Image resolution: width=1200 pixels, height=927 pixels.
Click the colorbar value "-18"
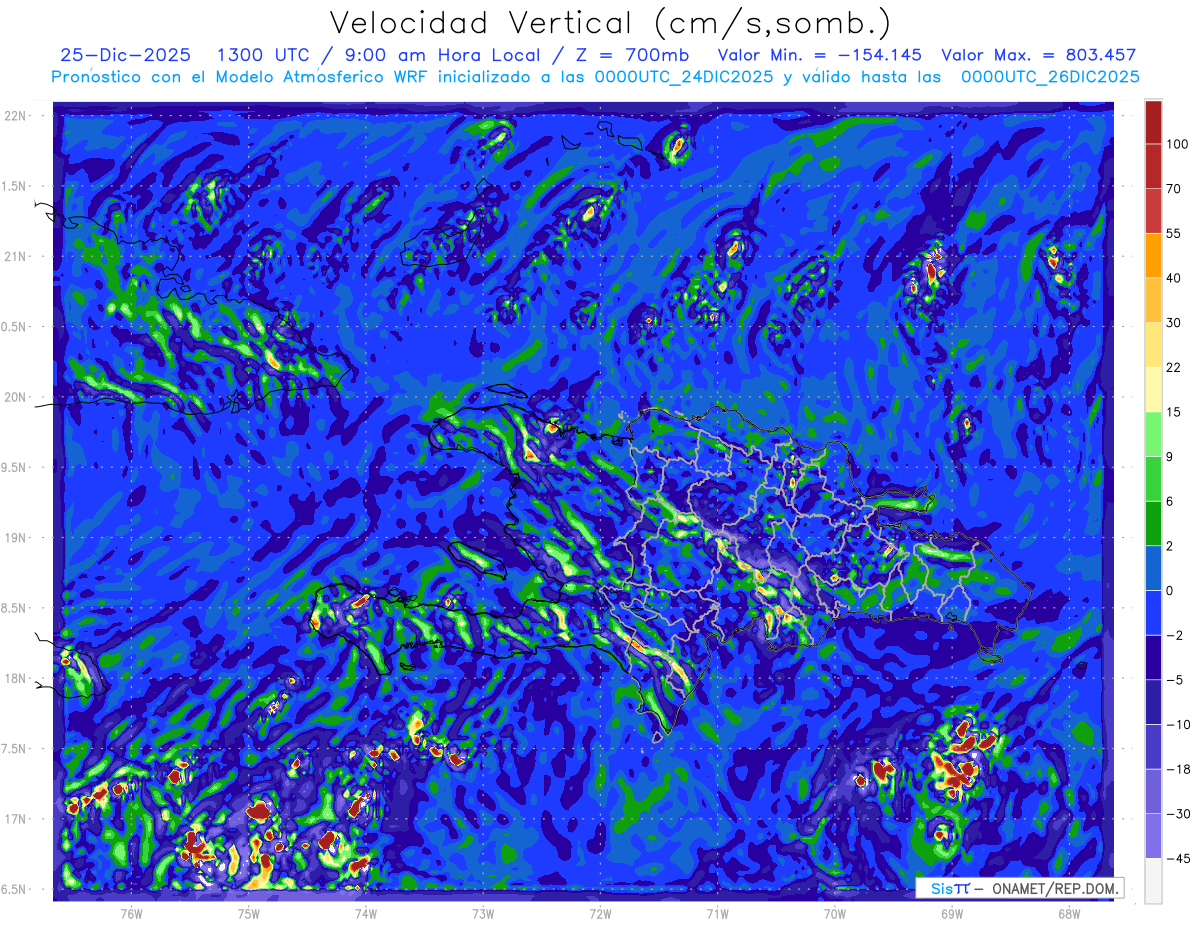tap(1178, 769)
